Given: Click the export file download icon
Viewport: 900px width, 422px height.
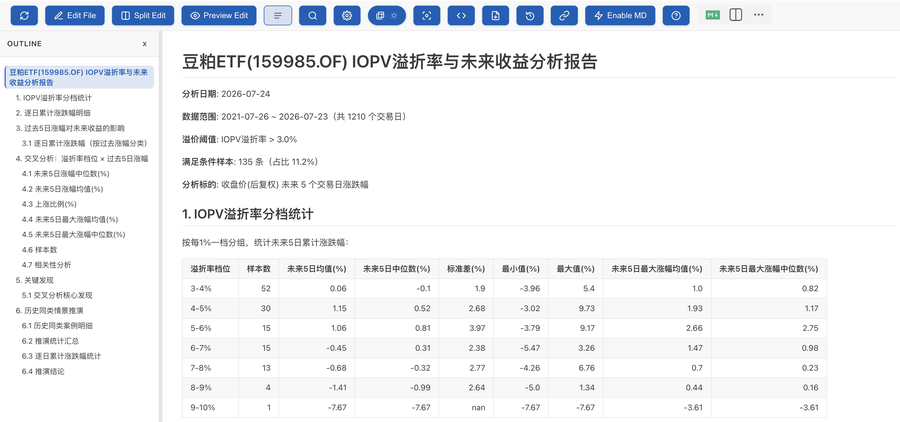Looking at the screenshot, I should [495, 16].
